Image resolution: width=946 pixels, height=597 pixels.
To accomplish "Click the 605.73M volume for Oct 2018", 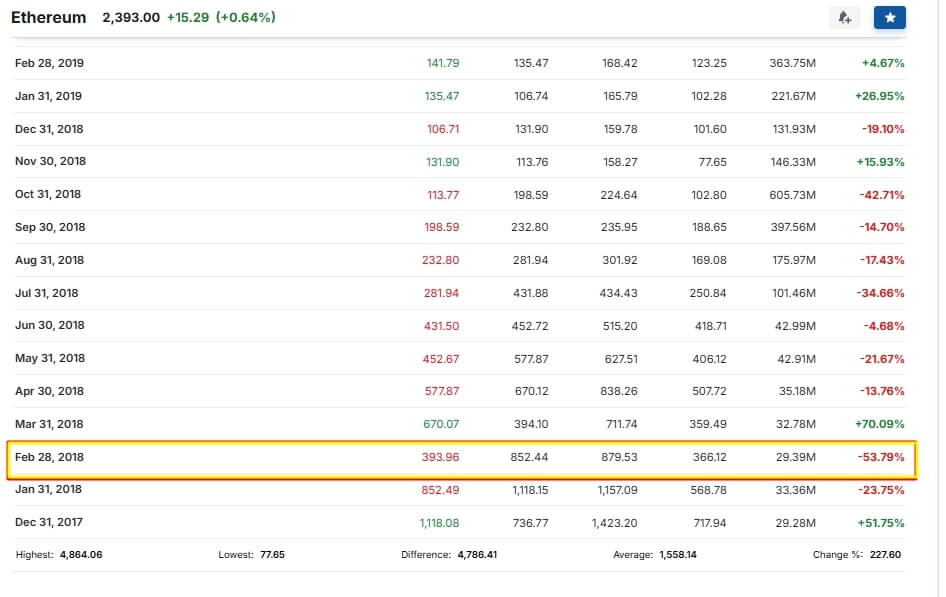I will tap(792, 194).
